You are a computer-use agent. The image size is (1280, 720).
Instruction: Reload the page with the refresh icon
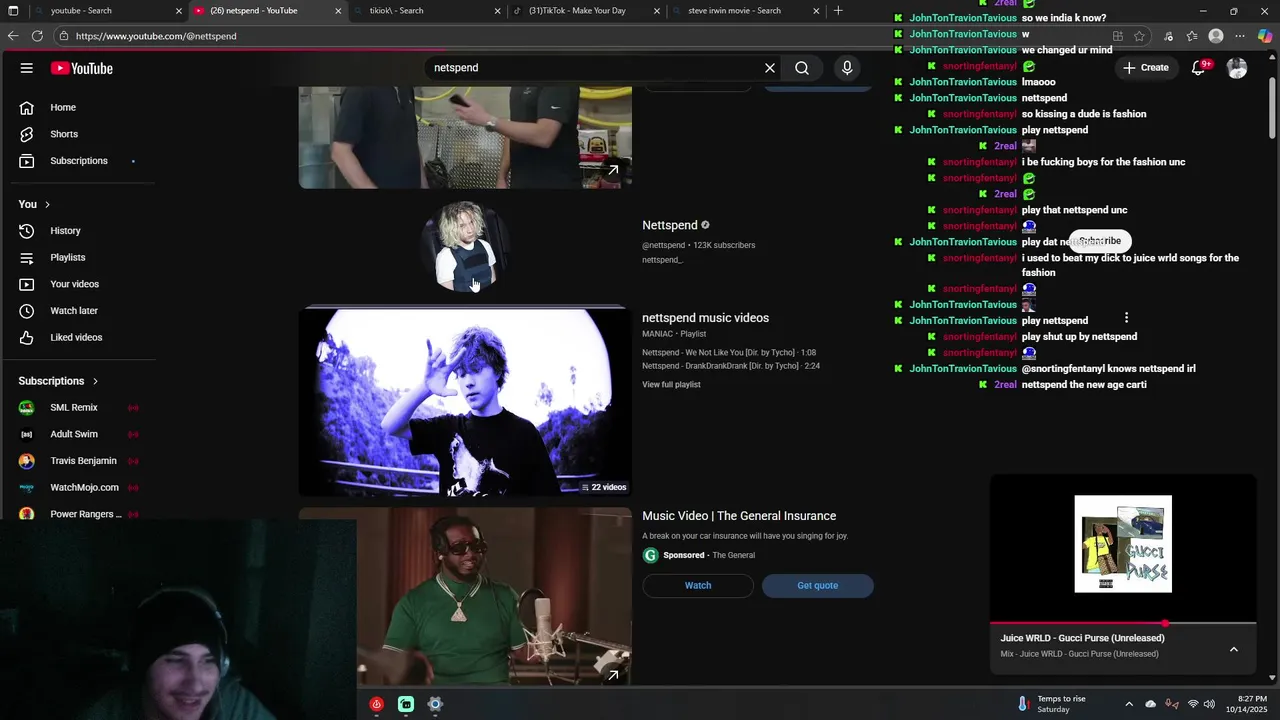coord(37,36)
